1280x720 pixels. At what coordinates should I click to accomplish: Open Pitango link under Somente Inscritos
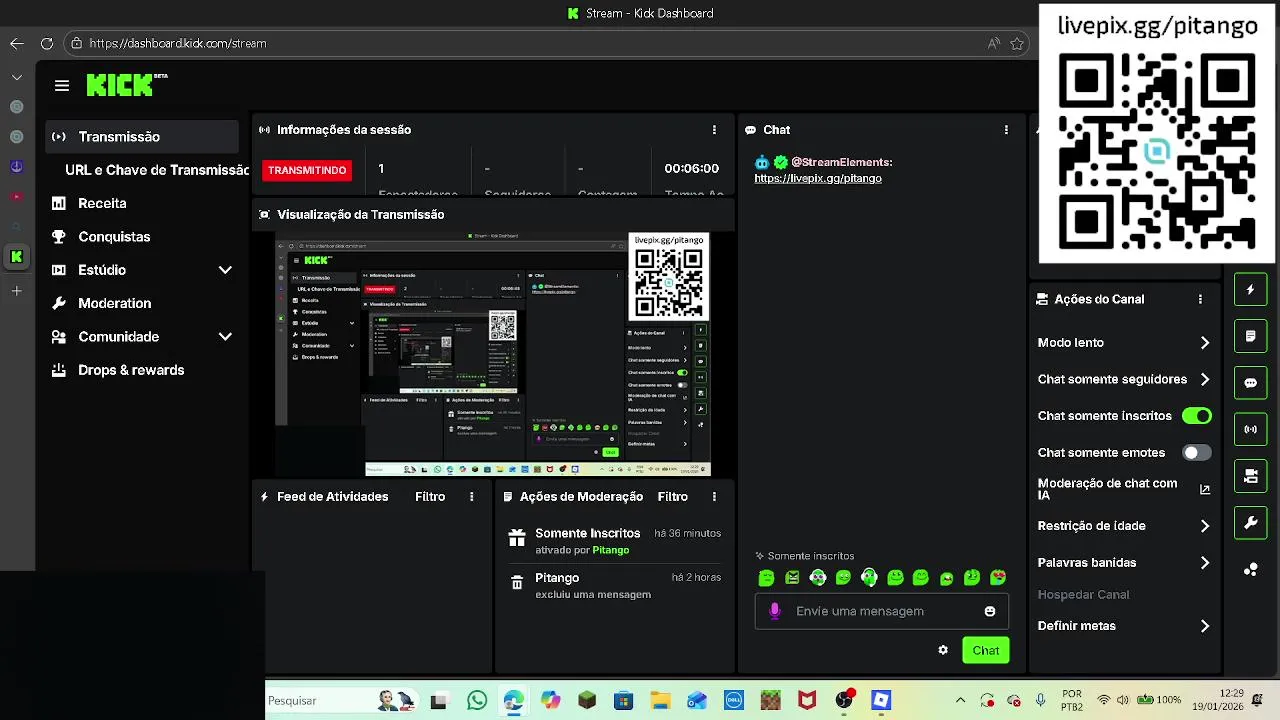point(610,550)
